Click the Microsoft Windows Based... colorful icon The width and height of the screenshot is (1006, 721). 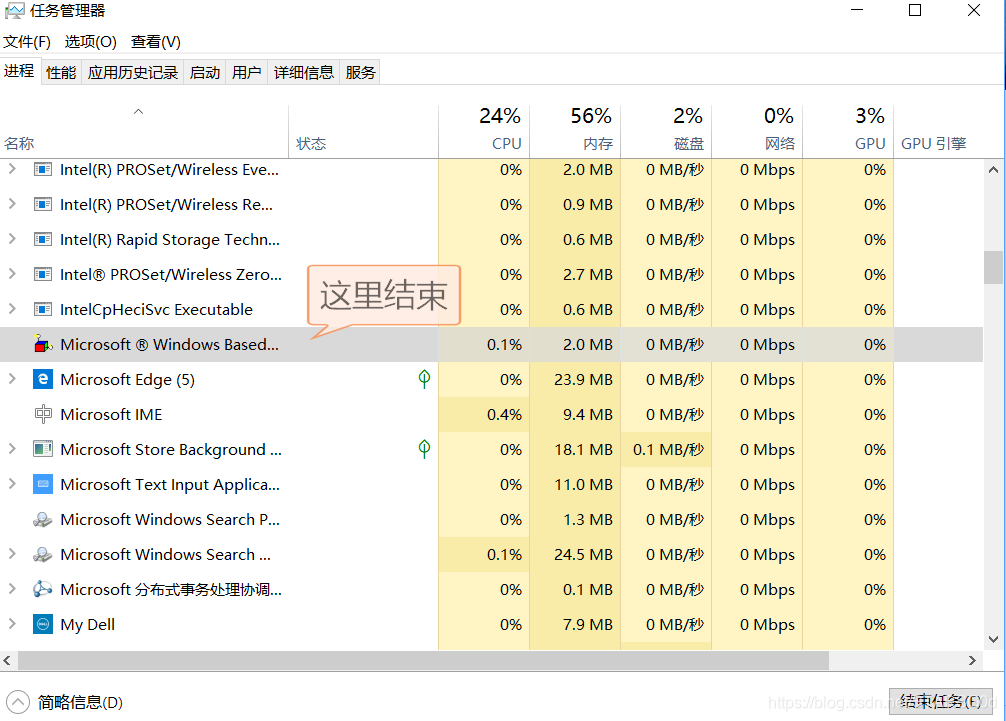(43, 344)
